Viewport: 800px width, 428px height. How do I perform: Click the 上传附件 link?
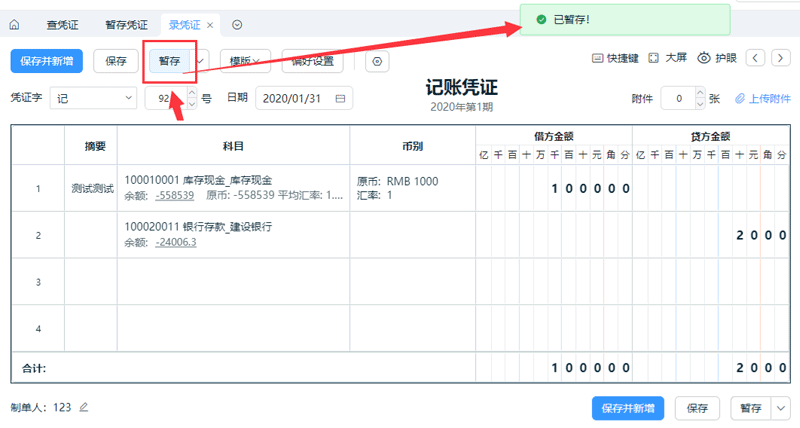[763, 98]
